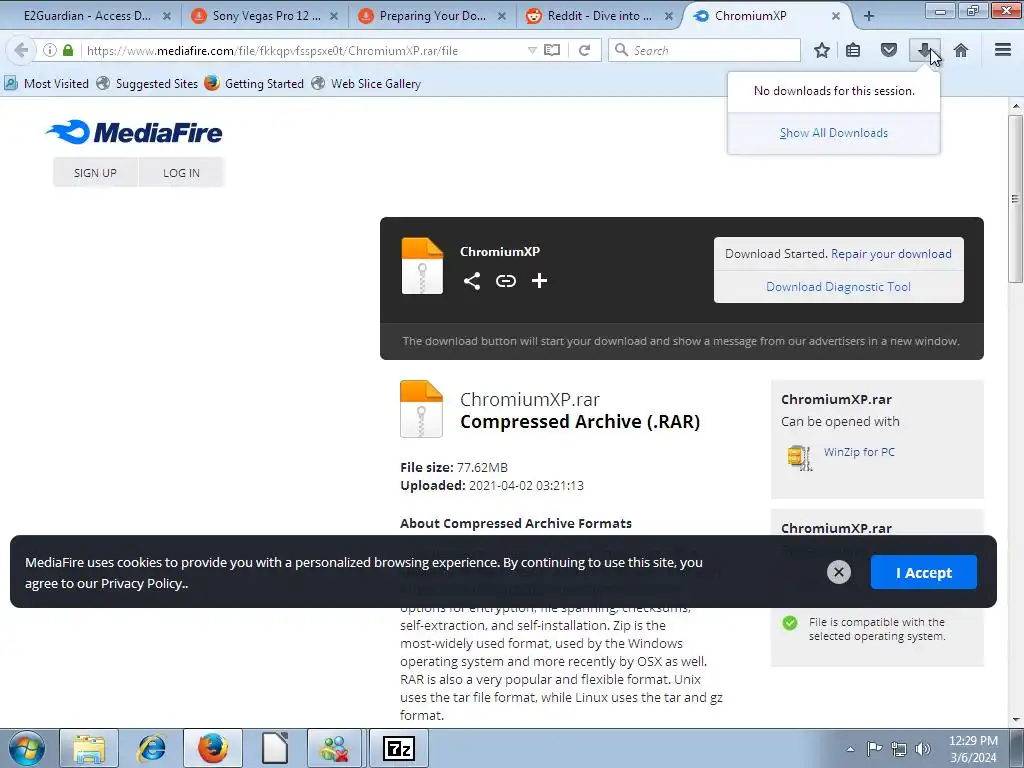This screenshot has width=1024, height=768.
Task: Click the plus icon under ChromiumXP
Action: [x=539, y=281]
